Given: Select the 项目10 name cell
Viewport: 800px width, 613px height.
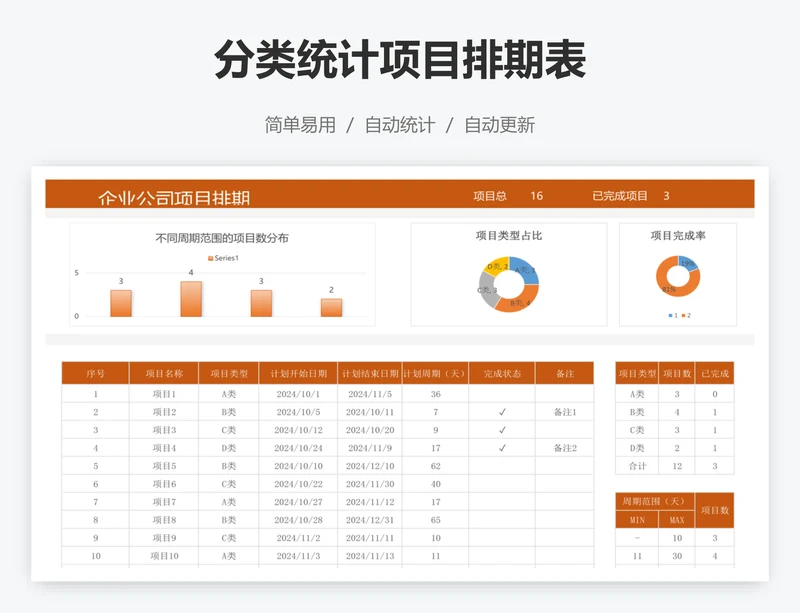Looking at the screenshot, I should click(x=164, y=556).
